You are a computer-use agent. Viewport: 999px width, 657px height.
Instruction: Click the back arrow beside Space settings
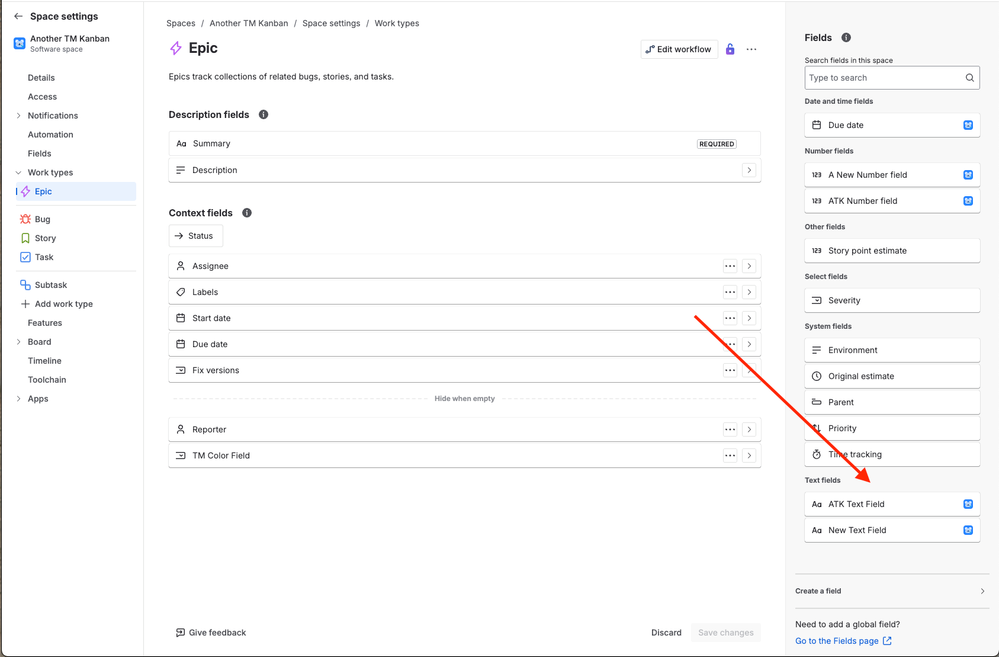tap(18, 17)
